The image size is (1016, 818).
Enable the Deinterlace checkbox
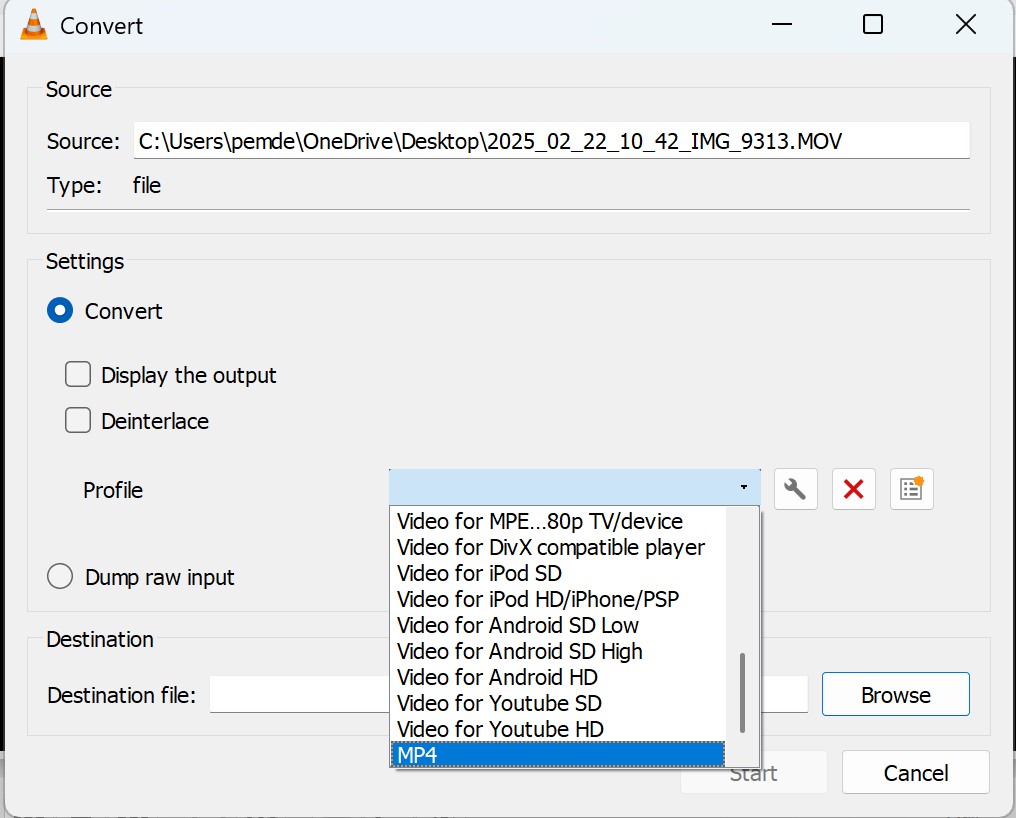coord(78,420)
